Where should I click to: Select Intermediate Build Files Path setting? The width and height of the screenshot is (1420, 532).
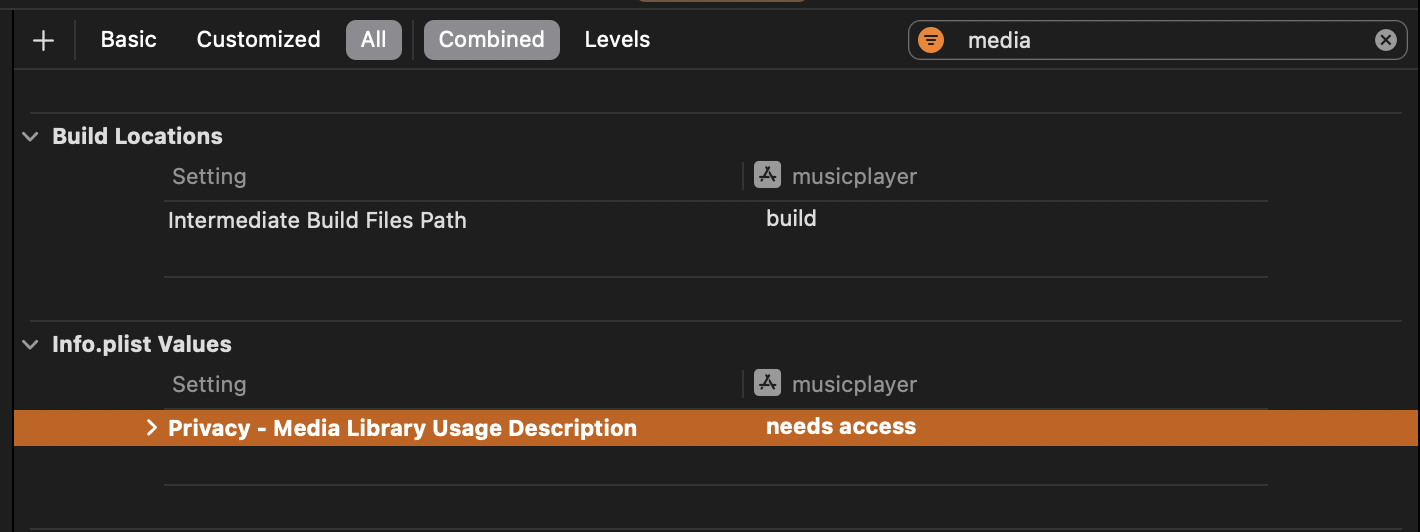[x=317, y=220]
